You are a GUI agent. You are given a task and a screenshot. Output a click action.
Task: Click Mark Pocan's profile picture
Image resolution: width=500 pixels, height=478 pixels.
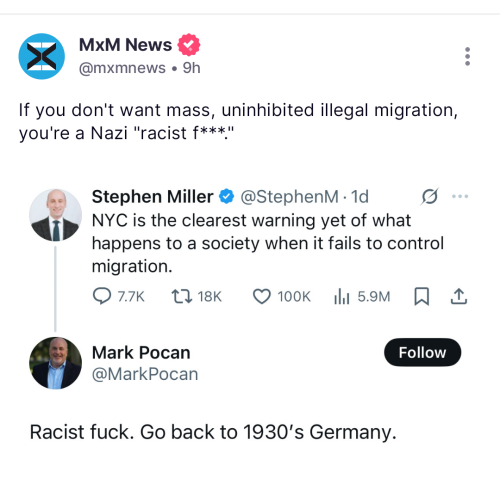coord(55,363)
